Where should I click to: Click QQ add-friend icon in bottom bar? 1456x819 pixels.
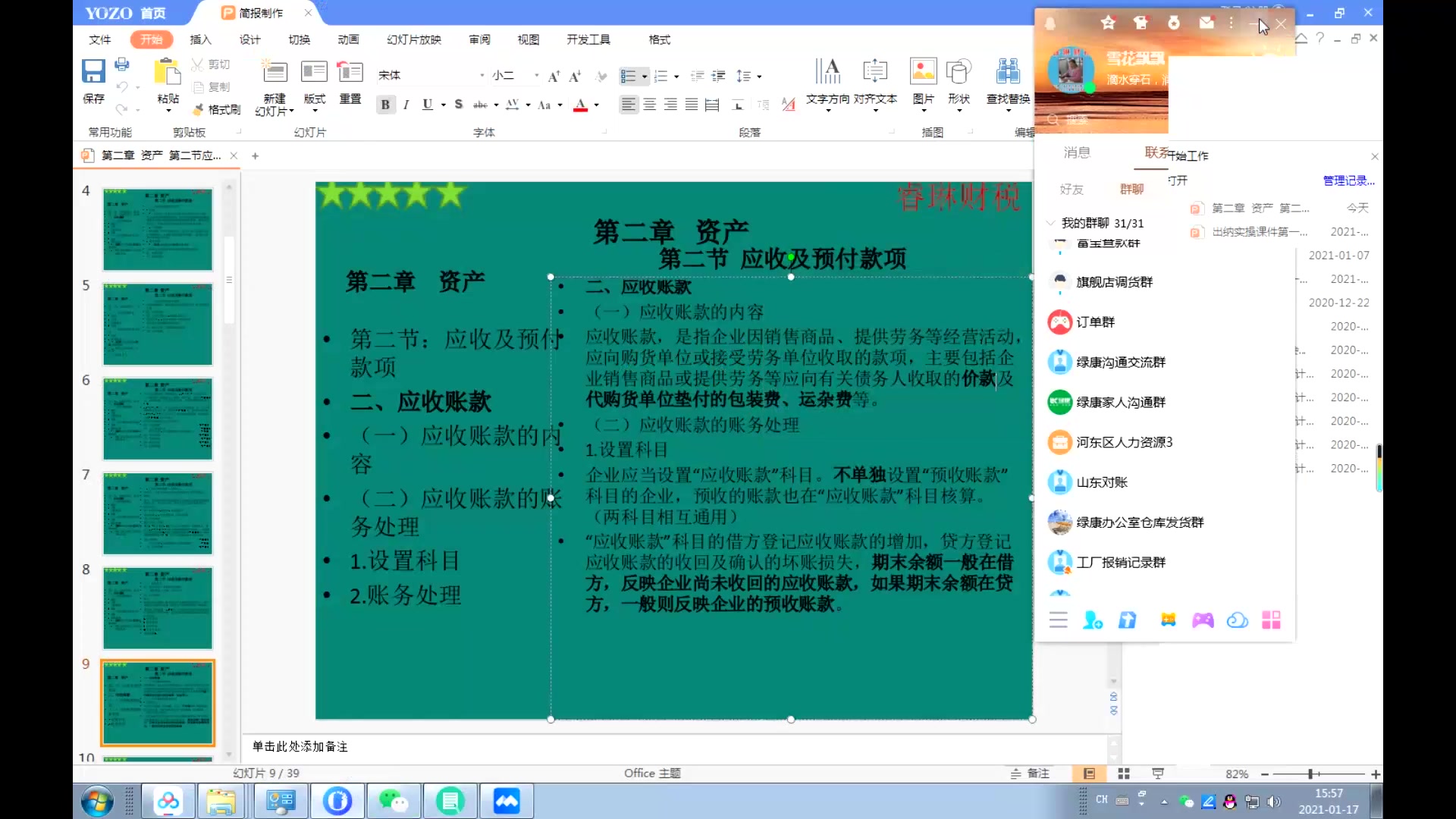(x=1093, y=620)
